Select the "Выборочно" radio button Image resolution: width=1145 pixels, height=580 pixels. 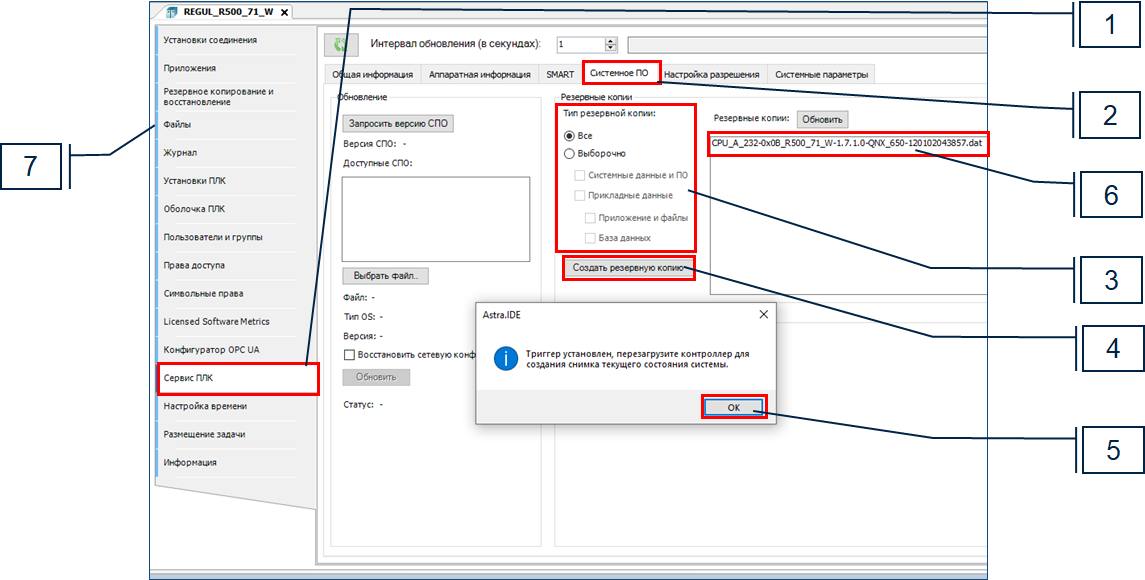click(x=569, y=154)
